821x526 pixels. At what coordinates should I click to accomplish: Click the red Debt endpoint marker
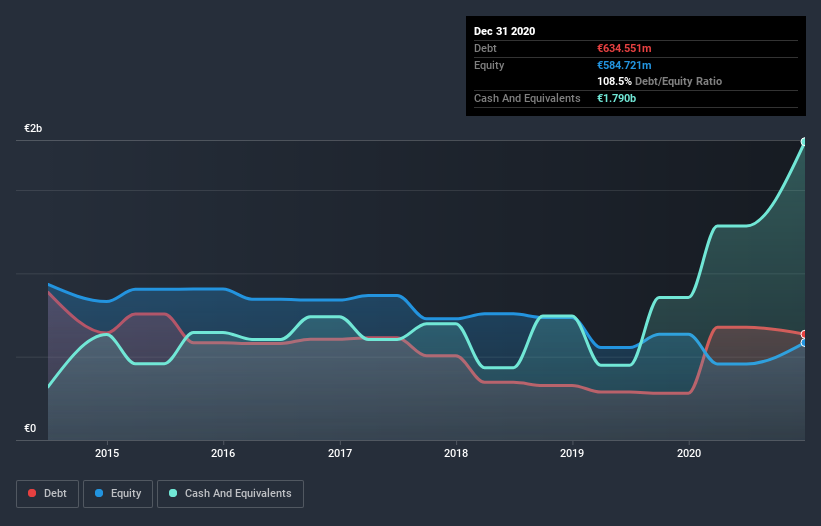(x=804, y=334)
